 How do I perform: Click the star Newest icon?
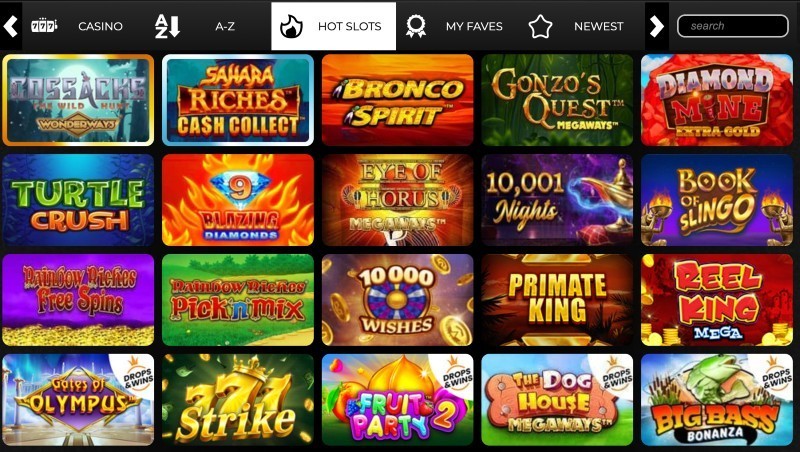point(540,27)
